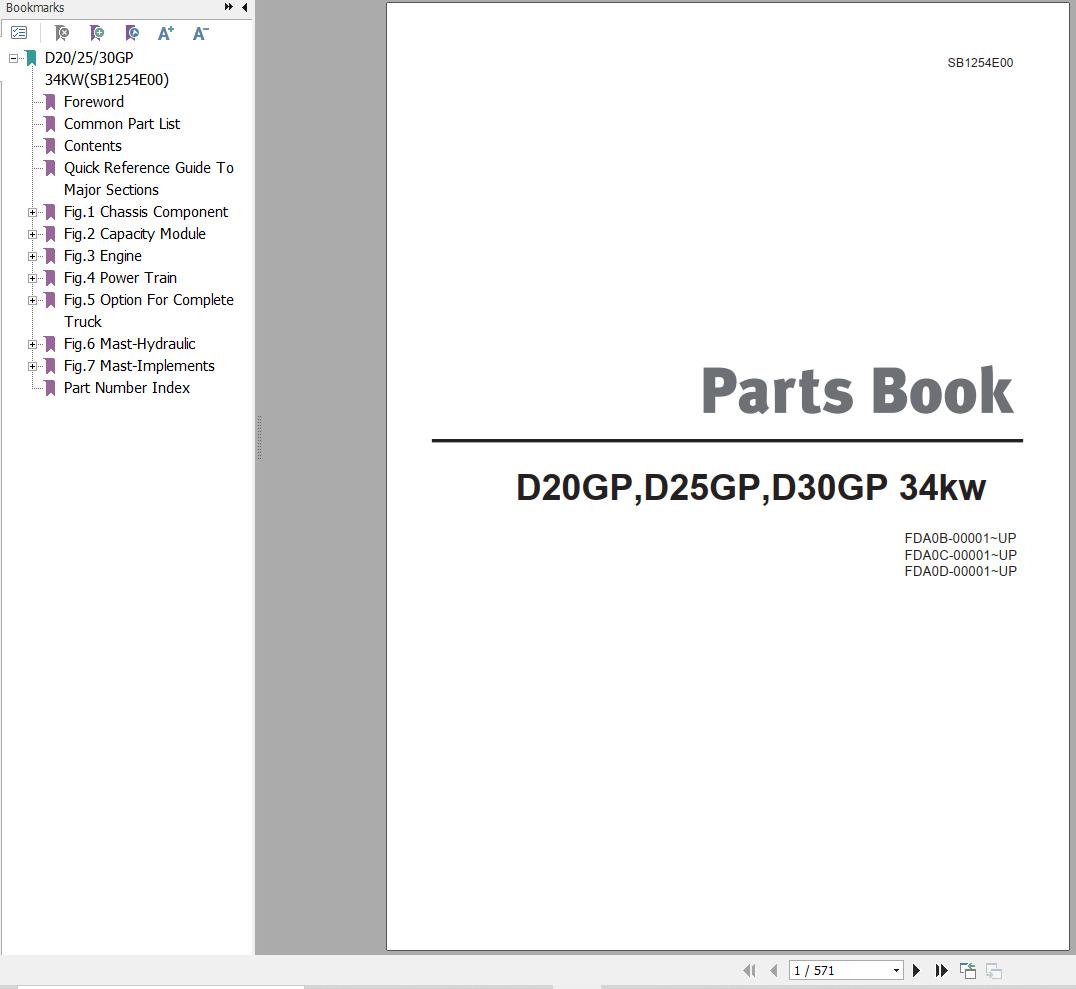
Task: Click the teal root bookmark icon
Action: pyautogui.click(x=31, y=58)
